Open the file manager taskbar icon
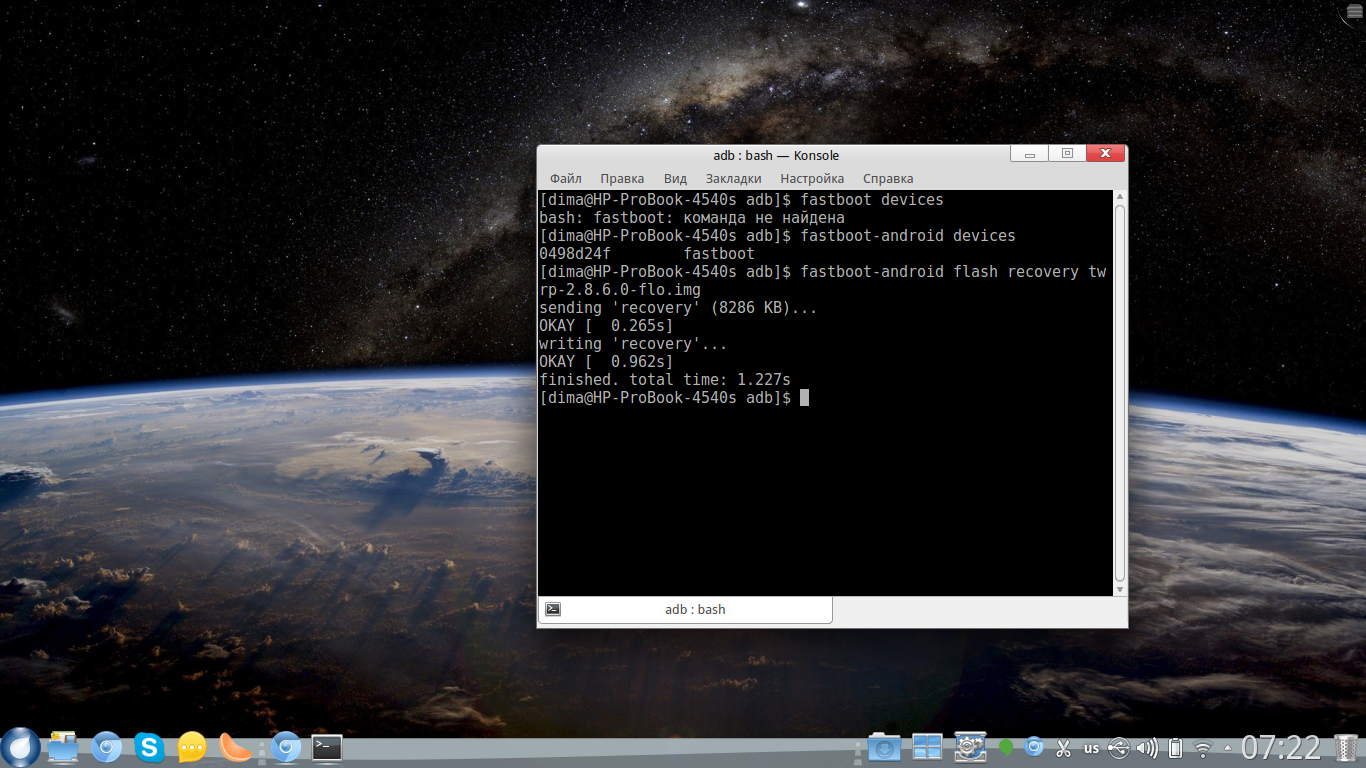This screenshot has height=768, width=1366. point(63,747)
